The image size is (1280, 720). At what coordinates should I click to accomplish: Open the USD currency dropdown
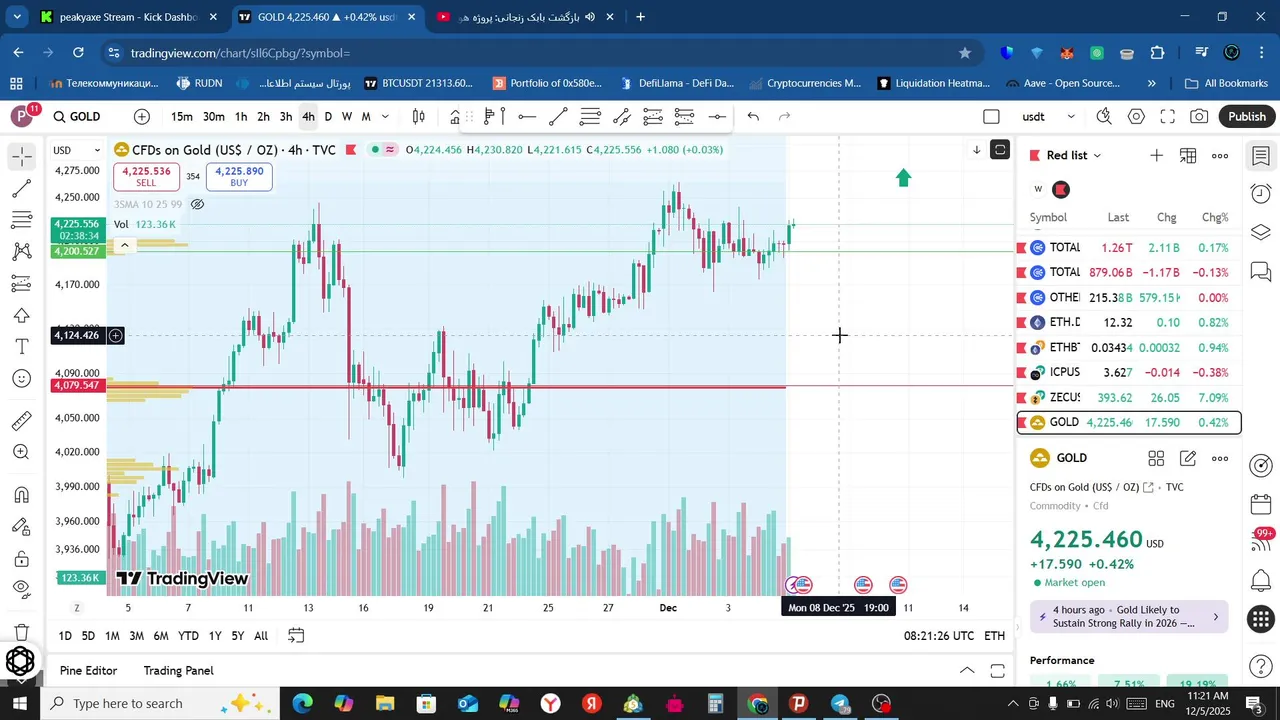pos(77,150)
